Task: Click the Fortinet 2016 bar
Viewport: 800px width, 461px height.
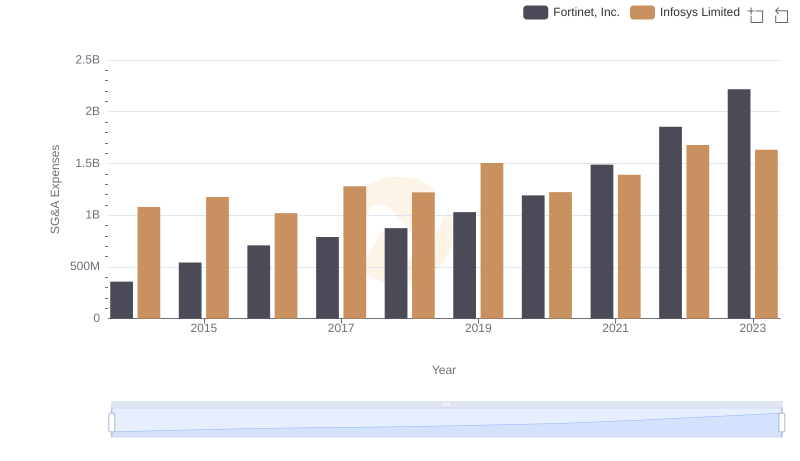Action: [259, 282]
